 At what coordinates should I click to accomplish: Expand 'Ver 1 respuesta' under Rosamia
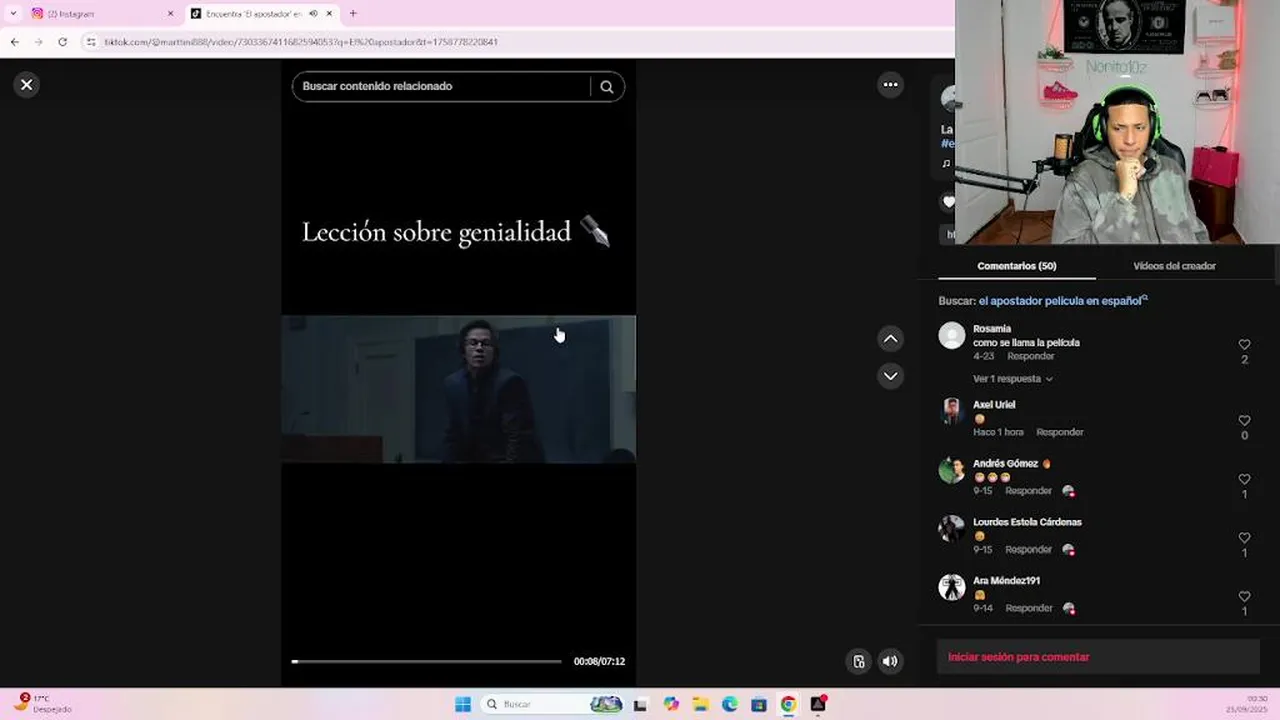(x=1012, y=379)
